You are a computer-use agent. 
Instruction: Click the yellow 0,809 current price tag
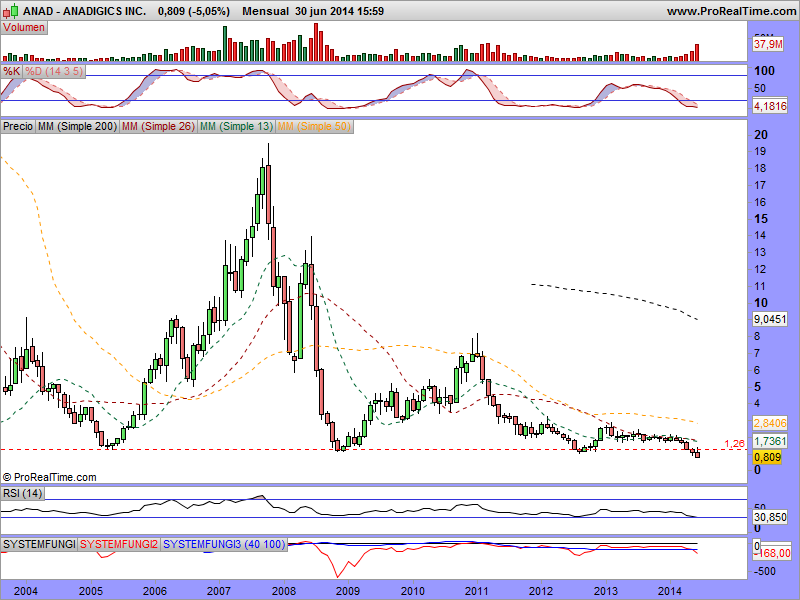[x=768, y=457]
